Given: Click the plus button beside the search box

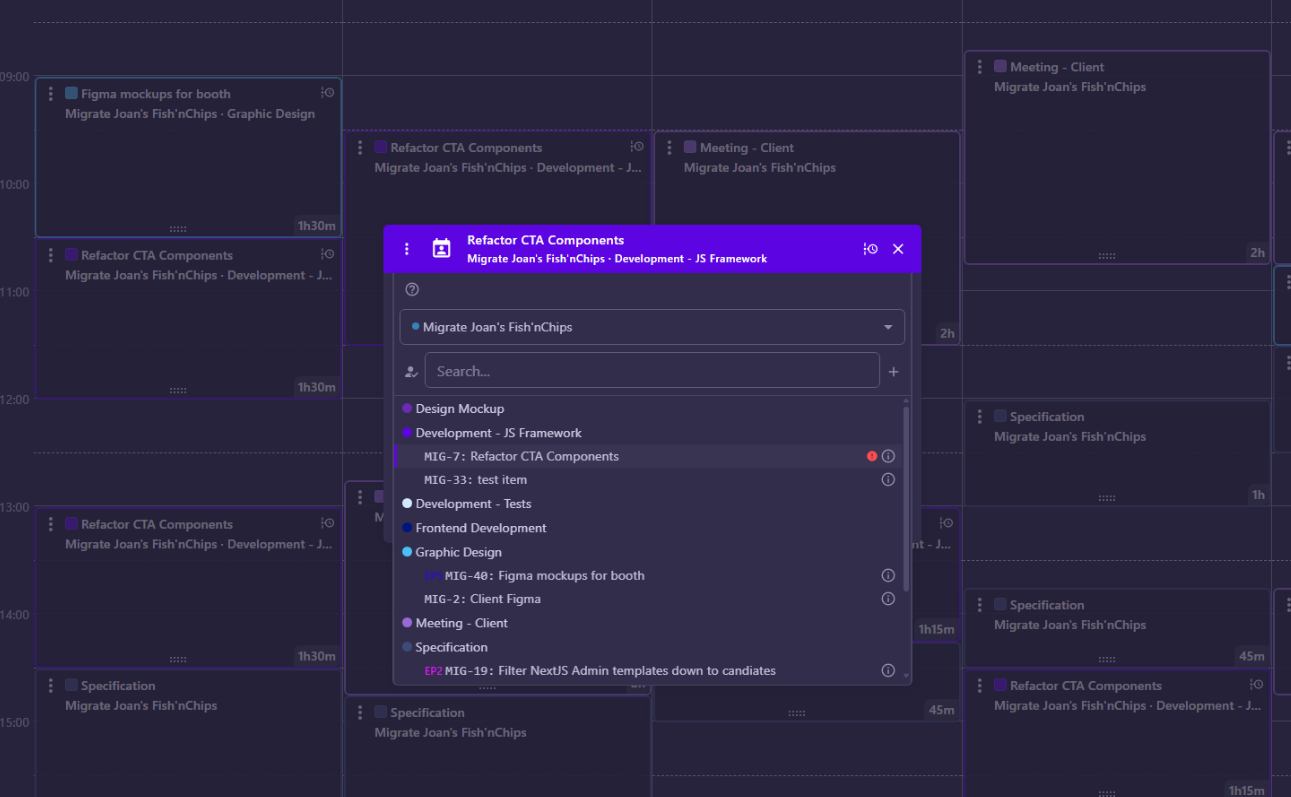Looking at the screenshot, I should click(893, 370).
